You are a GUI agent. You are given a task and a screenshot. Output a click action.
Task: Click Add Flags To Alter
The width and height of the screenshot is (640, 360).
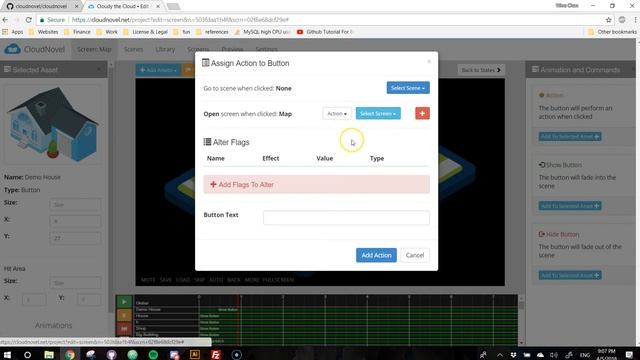(x=316, y=184)
